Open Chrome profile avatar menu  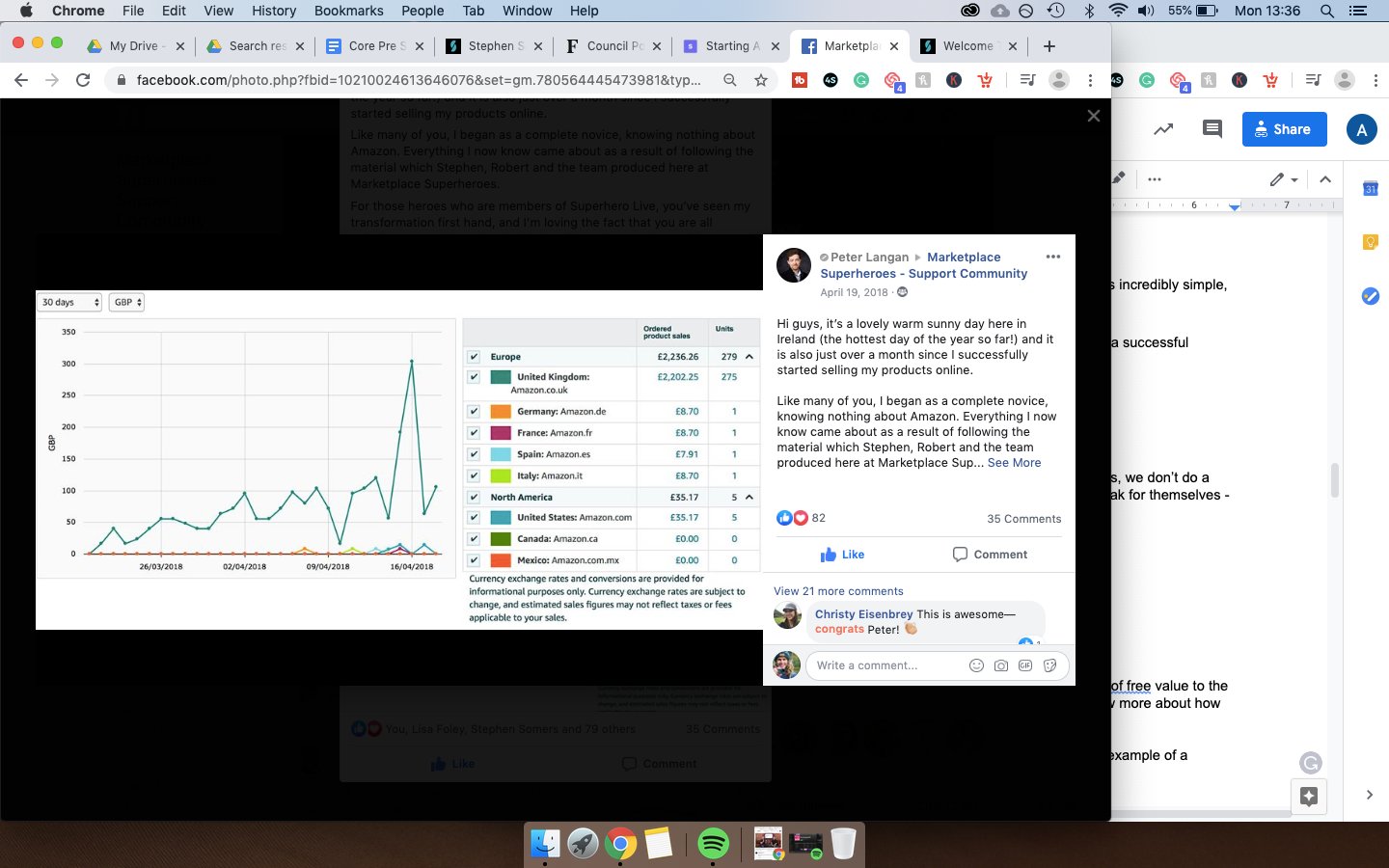click(x=1059, y=80)
